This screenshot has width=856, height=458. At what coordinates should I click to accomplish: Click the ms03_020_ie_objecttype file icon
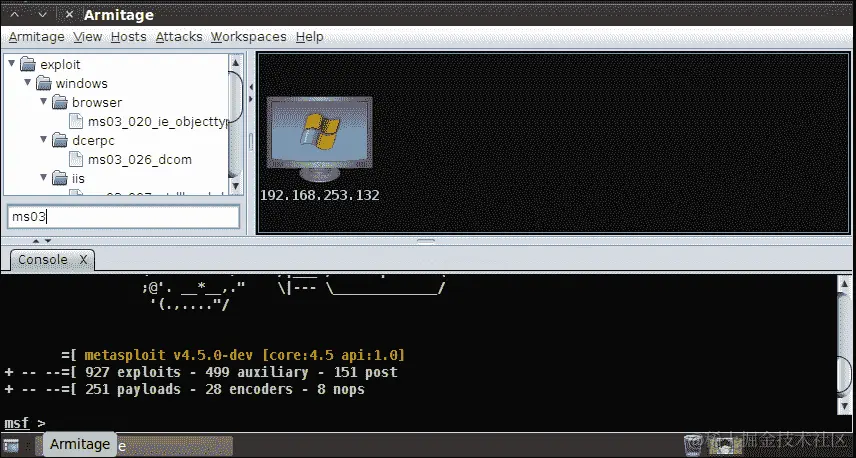tap(76, 121)
